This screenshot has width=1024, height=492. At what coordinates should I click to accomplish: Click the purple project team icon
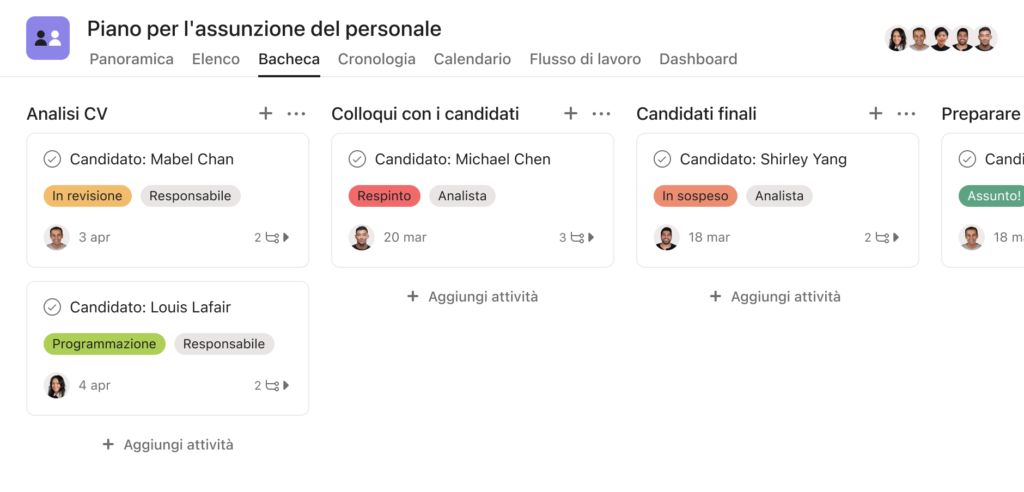click(48, 38)
